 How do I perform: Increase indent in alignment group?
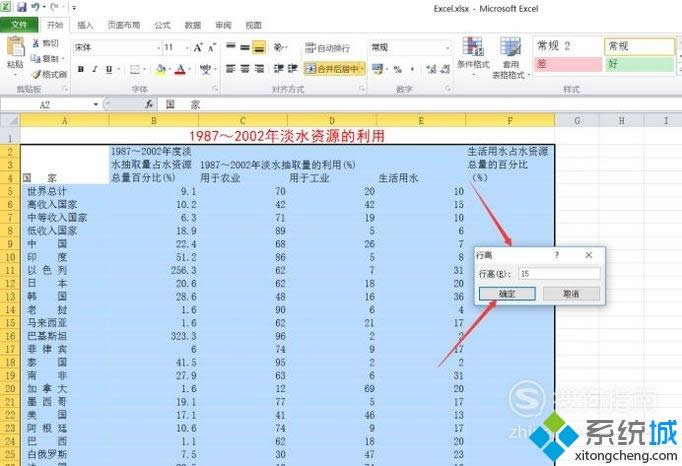coord(292,69)
